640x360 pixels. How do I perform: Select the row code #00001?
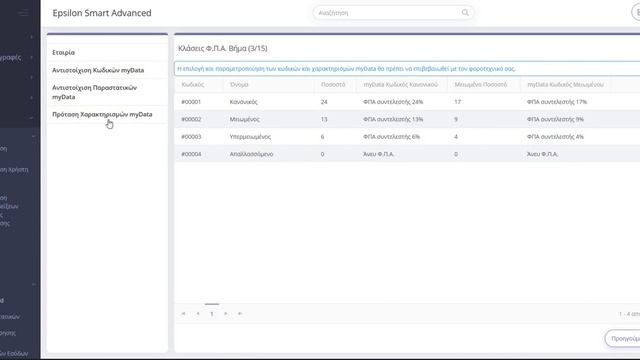tap(191, 102)
